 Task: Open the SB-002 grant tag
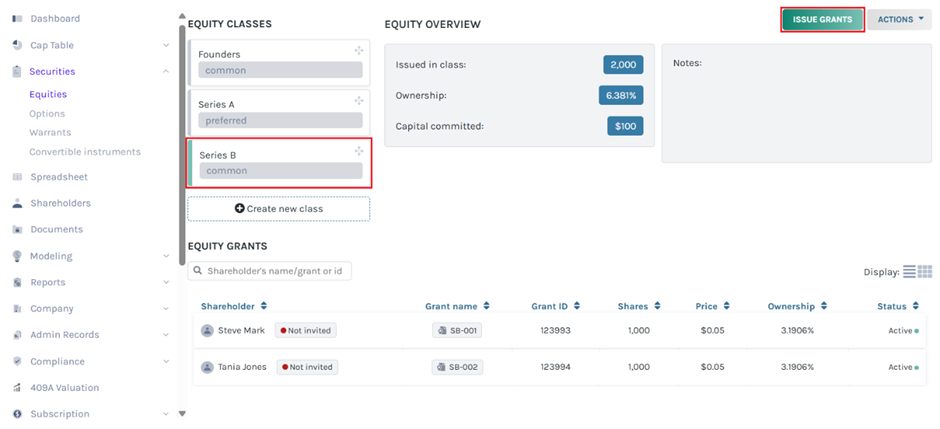(x=457, y=367)
